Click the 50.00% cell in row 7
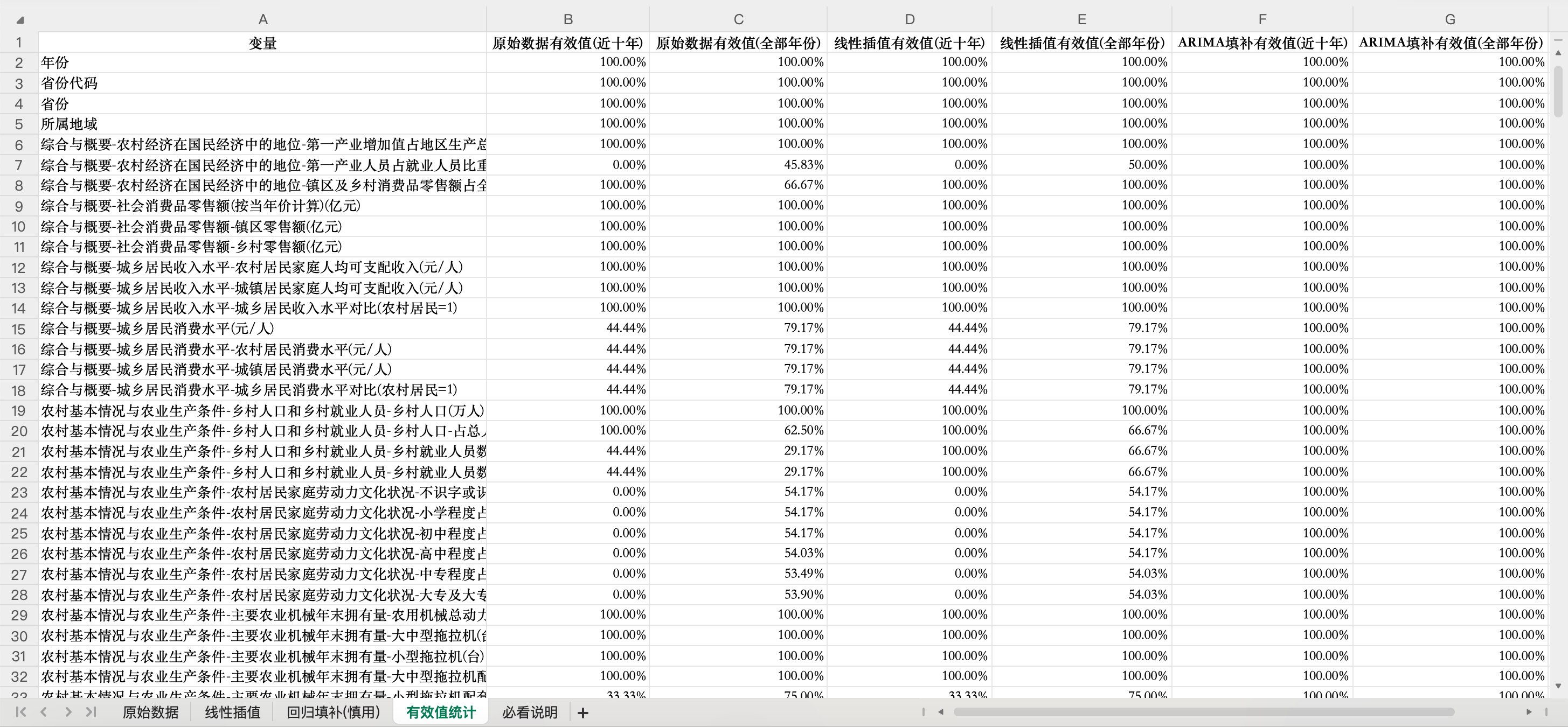The height and width of the screenshot is (727, 1568). 1081,165
